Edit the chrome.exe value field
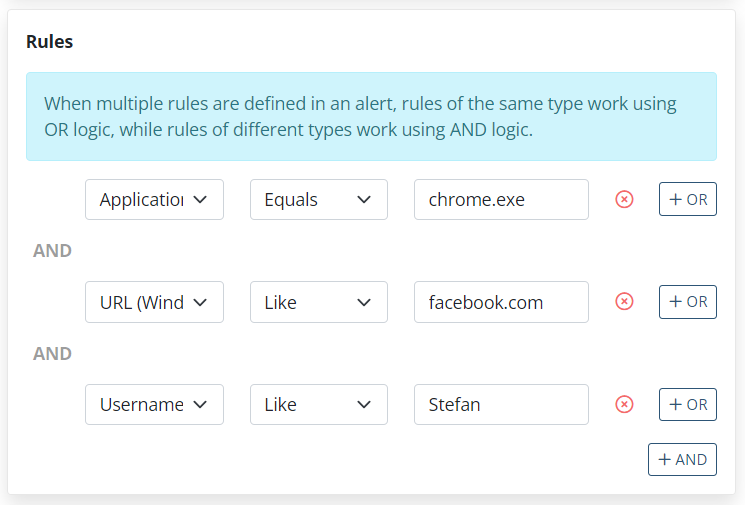The image size is (745, 505). tap(501, 200)
